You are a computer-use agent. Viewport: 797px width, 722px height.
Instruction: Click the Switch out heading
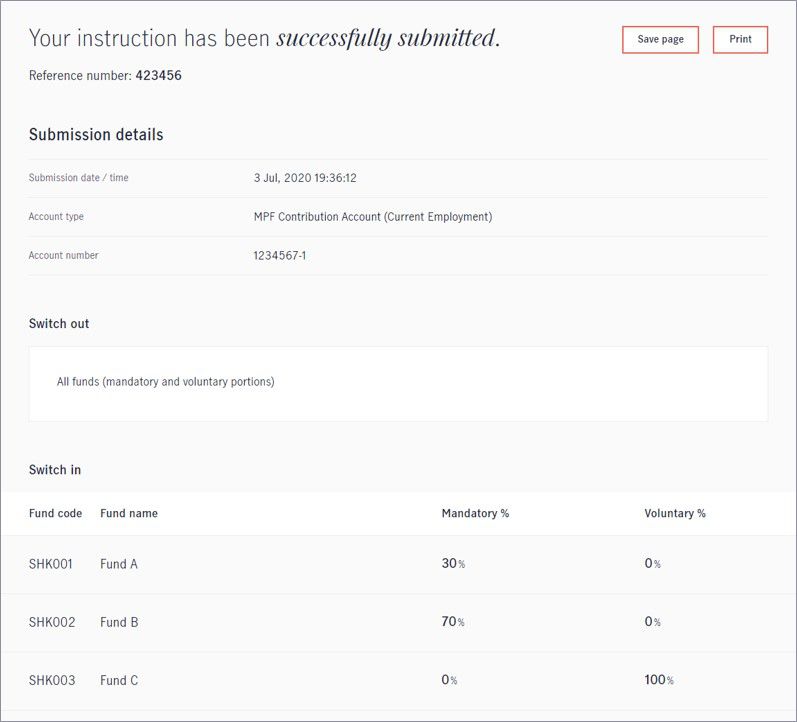pos(59,323)
